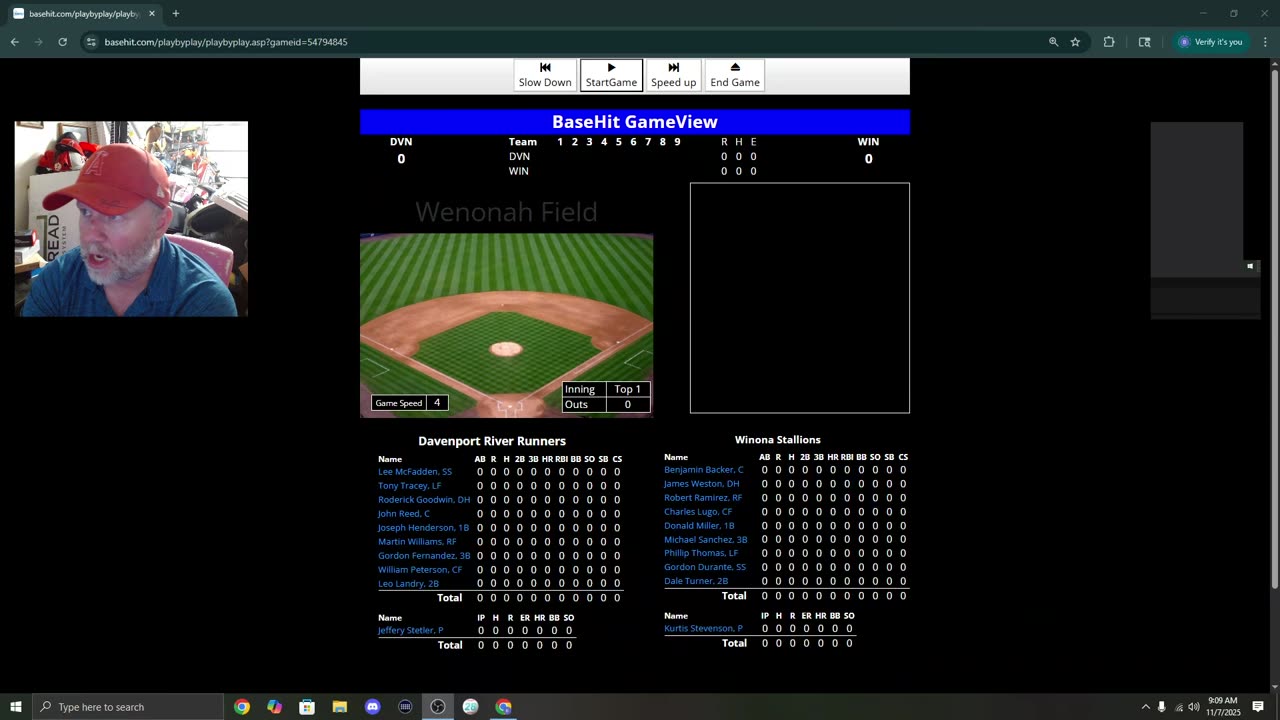Click the Game Speed value box

click(437, 403)
